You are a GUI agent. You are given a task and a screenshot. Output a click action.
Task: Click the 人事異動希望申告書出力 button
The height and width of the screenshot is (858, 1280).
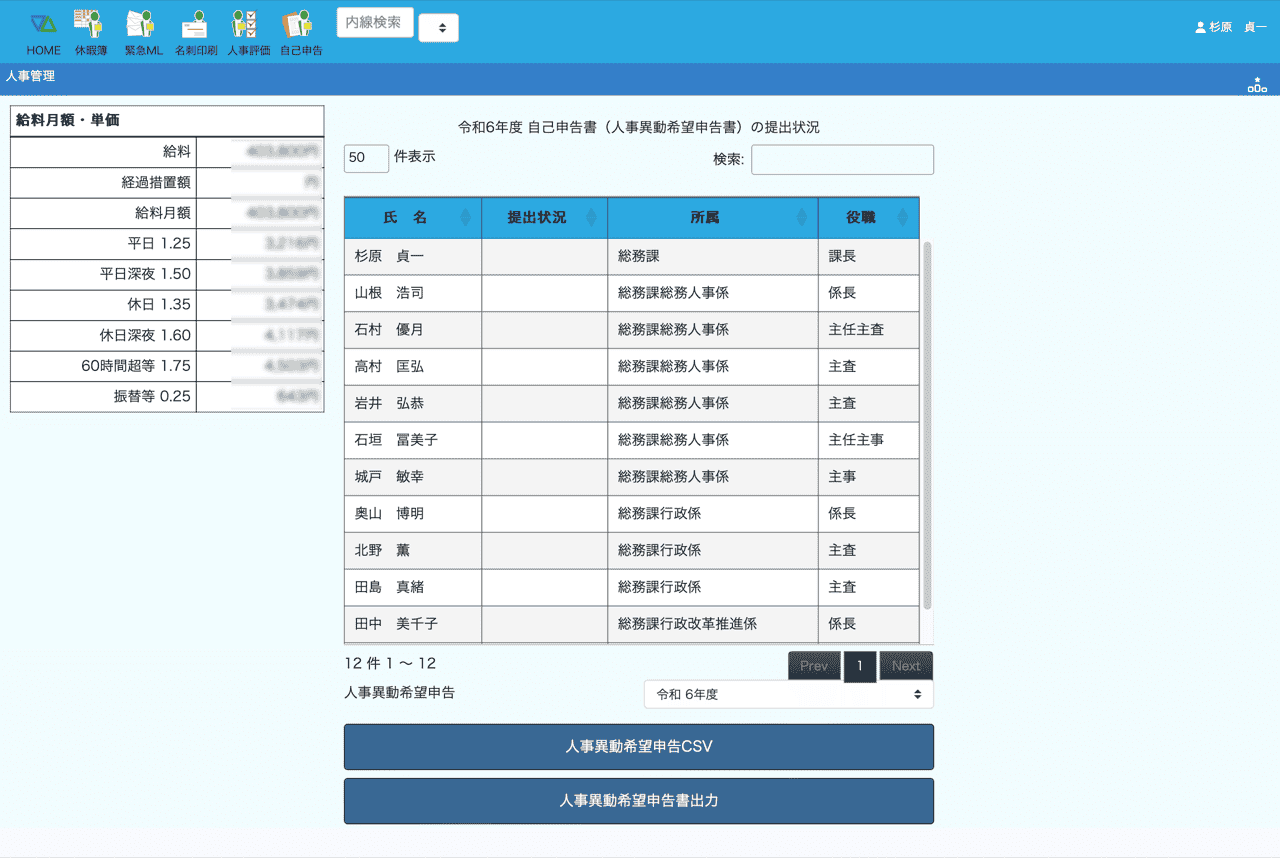(x=638, y=801)
